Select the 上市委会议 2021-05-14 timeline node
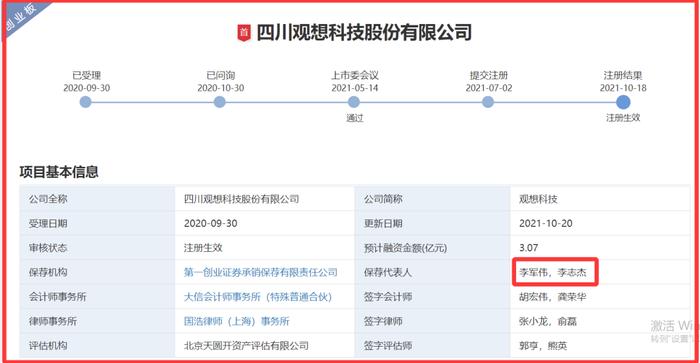This screenshot has width=700, height=363. [x=354, y=102]
